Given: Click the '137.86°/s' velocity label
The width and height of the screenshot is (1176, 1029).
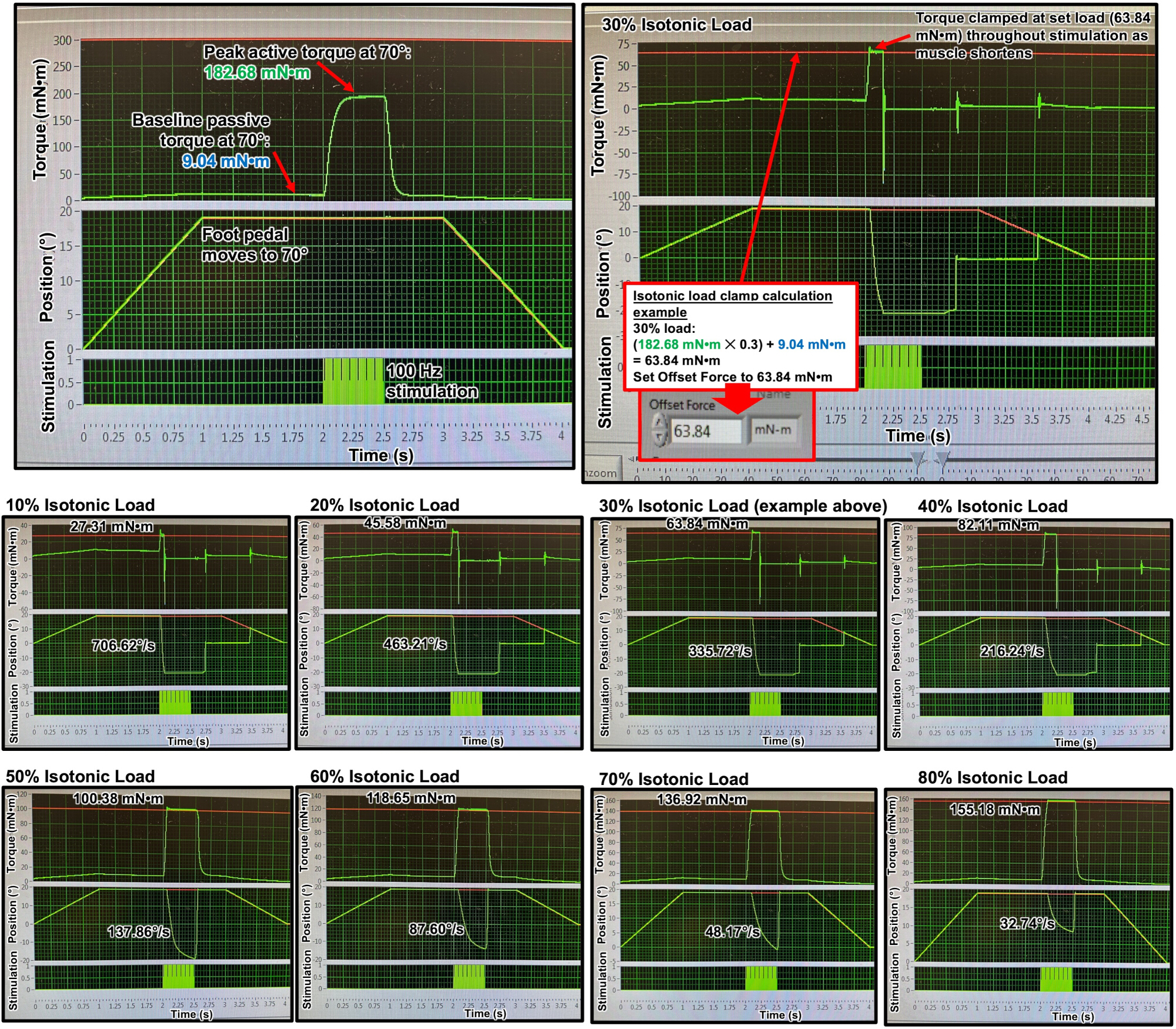Looking at the screenshot, I should (x=139, y=931).
